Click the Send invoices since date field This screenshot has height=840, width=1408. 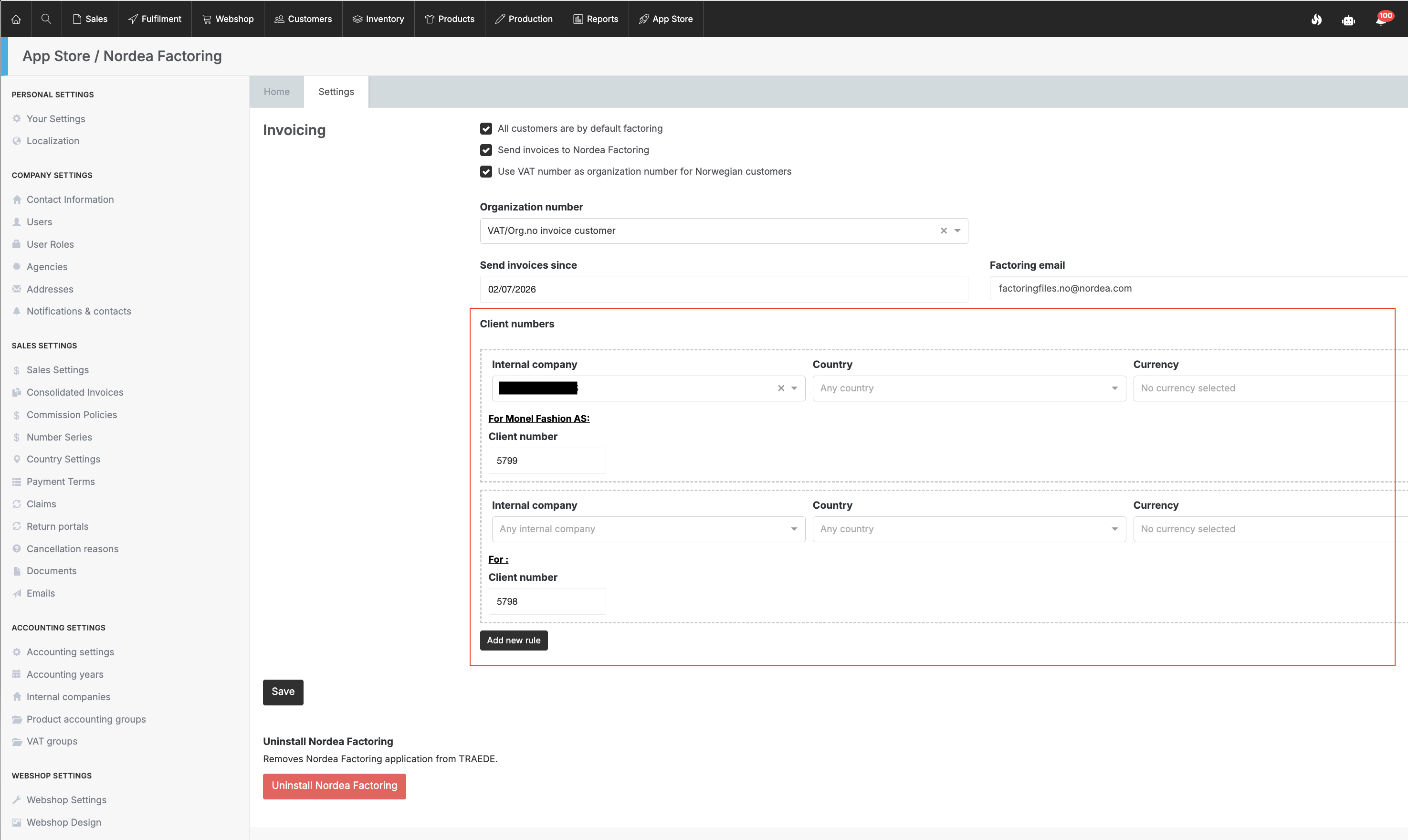(x=724, y=289)
